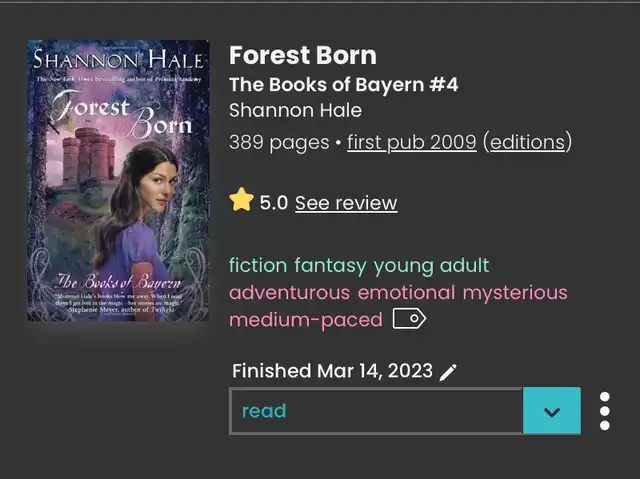Click the pencil icon to edit finish date

tap(448, 372)
